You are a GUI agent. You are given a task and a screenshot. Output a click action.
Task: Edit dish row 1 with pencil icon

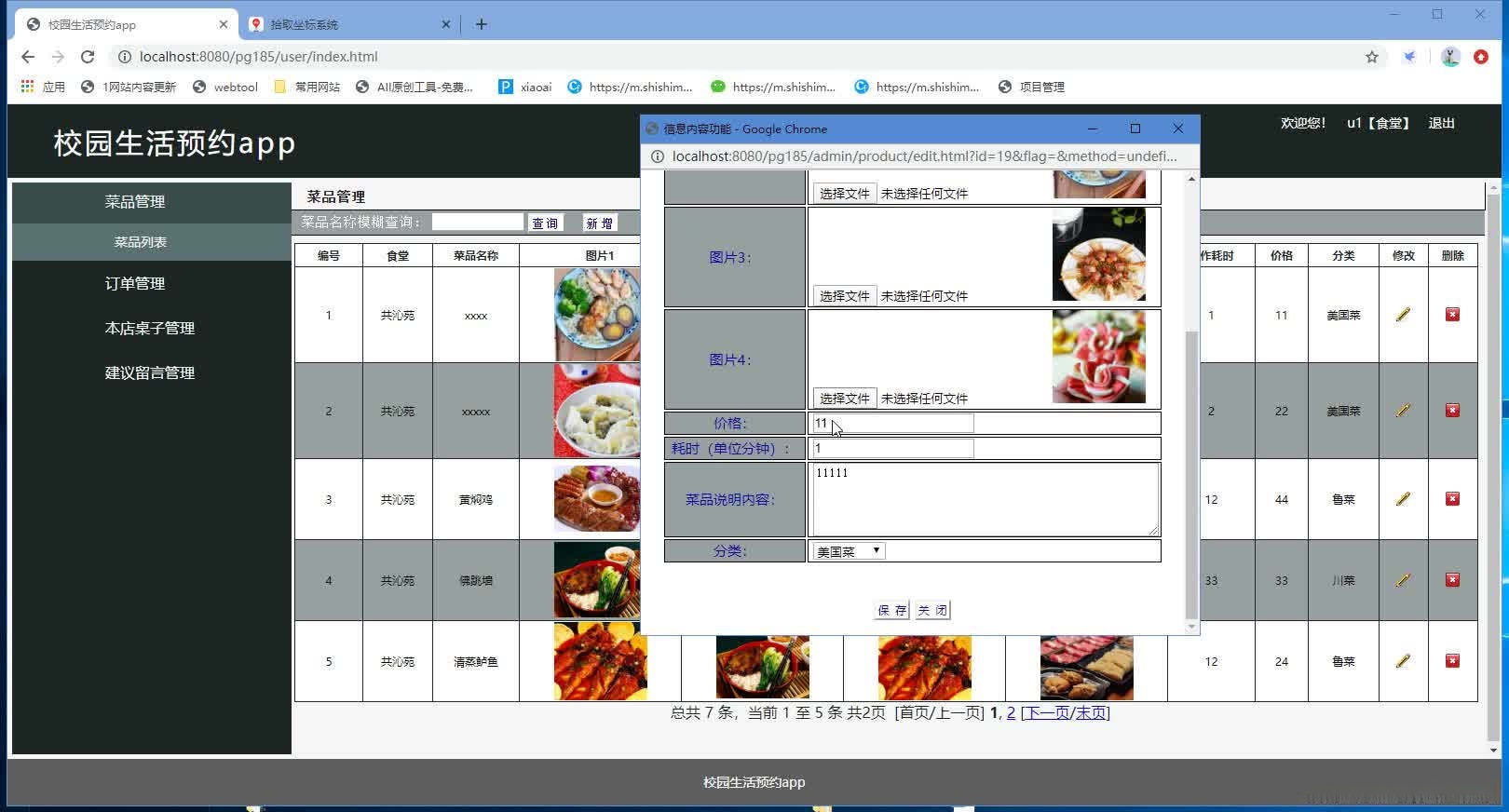tap(1403, 315)
